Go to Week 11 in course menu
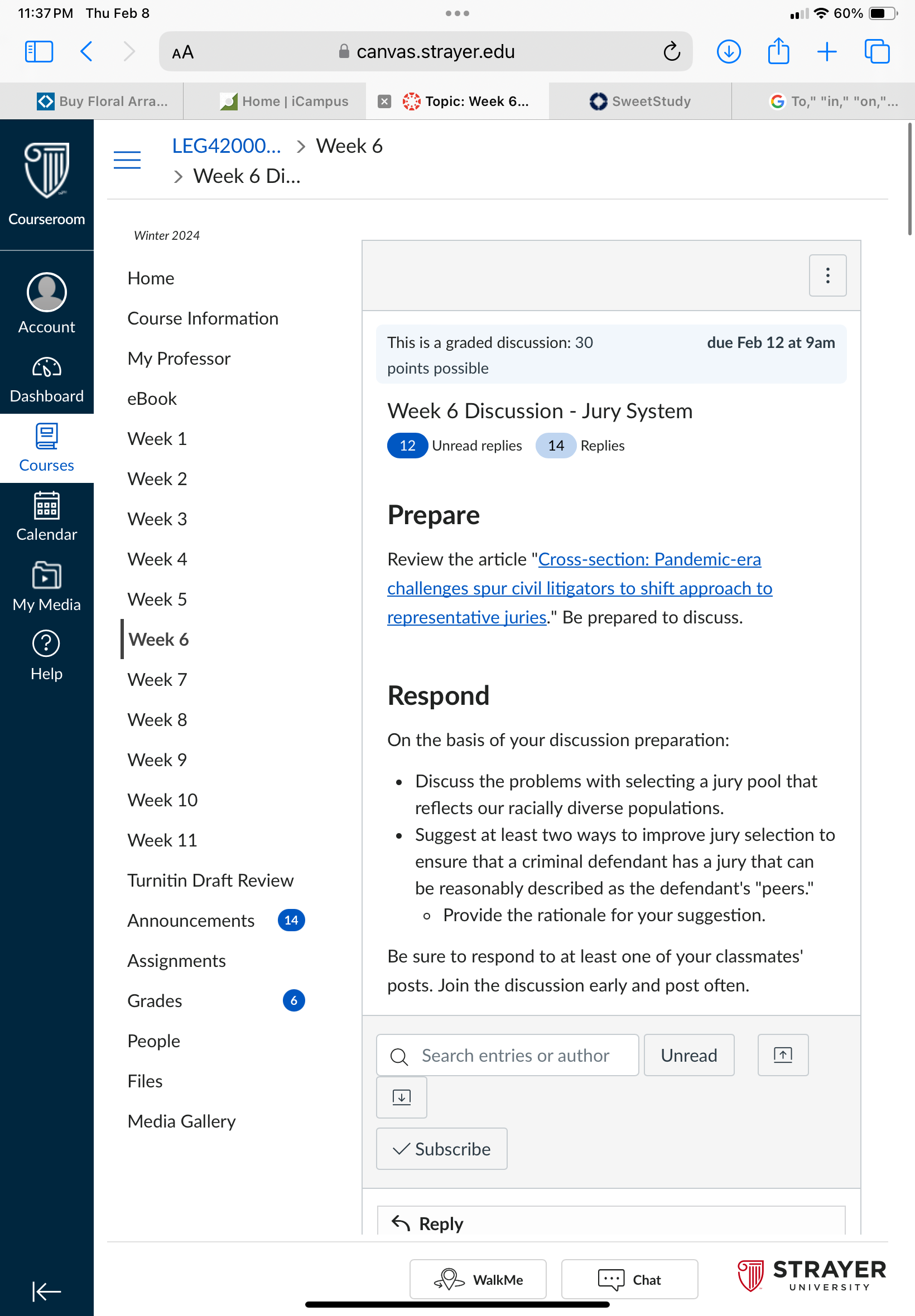 click(162, 840)
